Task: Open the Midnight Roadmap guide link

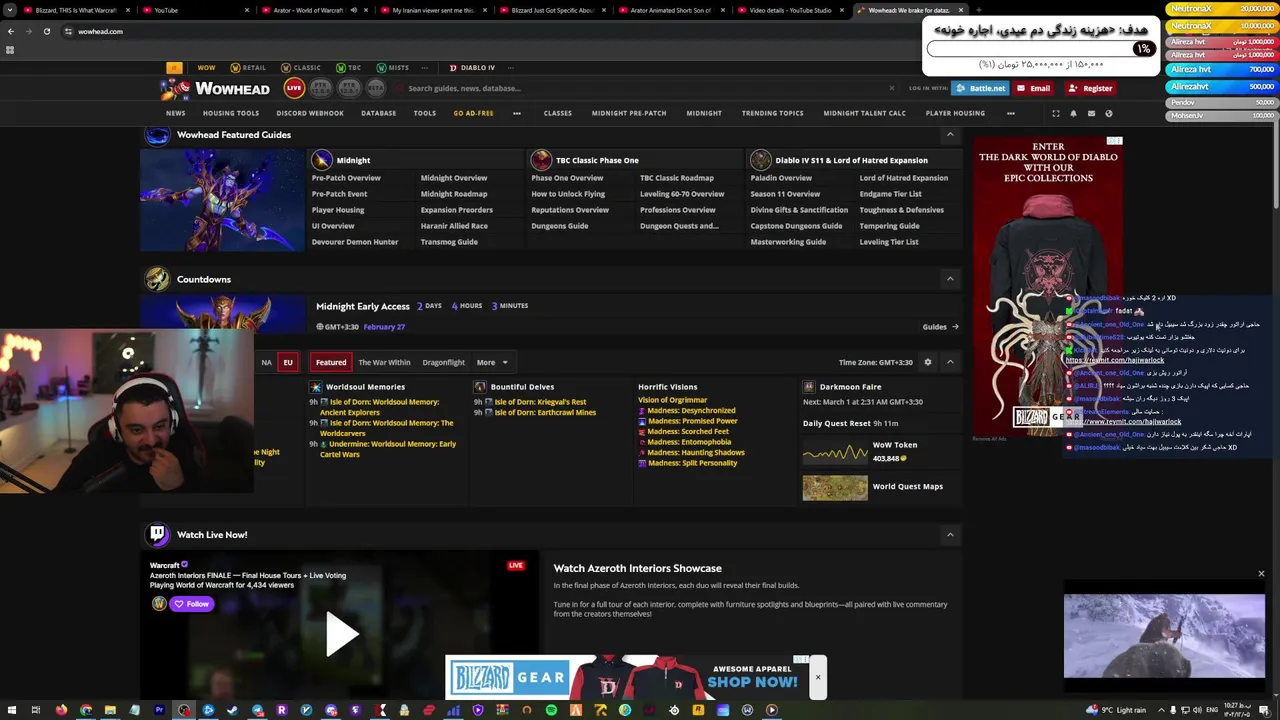Action: click(x=454, y=194)
